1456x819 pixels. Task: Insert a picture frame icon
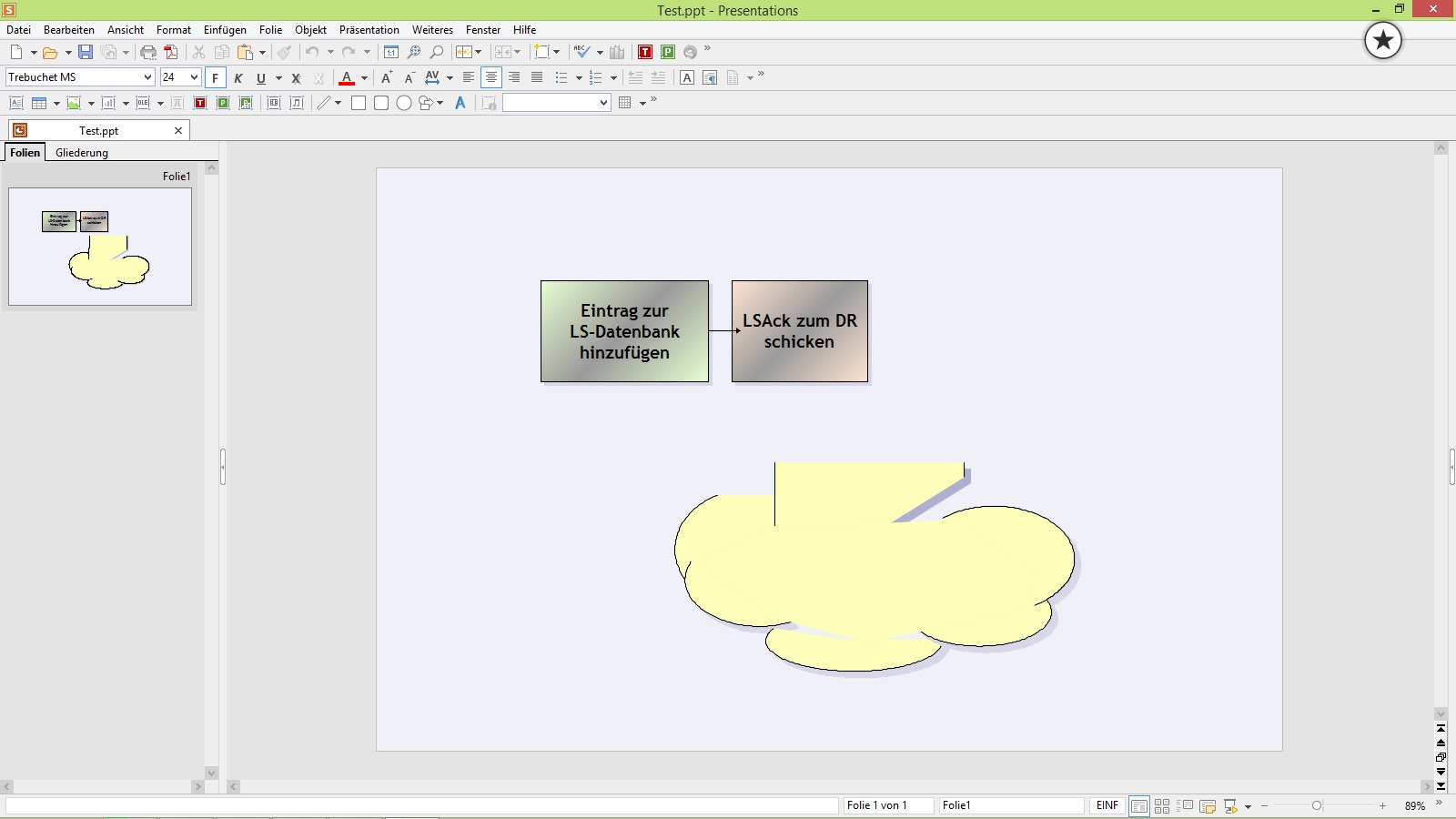[74, 103]
